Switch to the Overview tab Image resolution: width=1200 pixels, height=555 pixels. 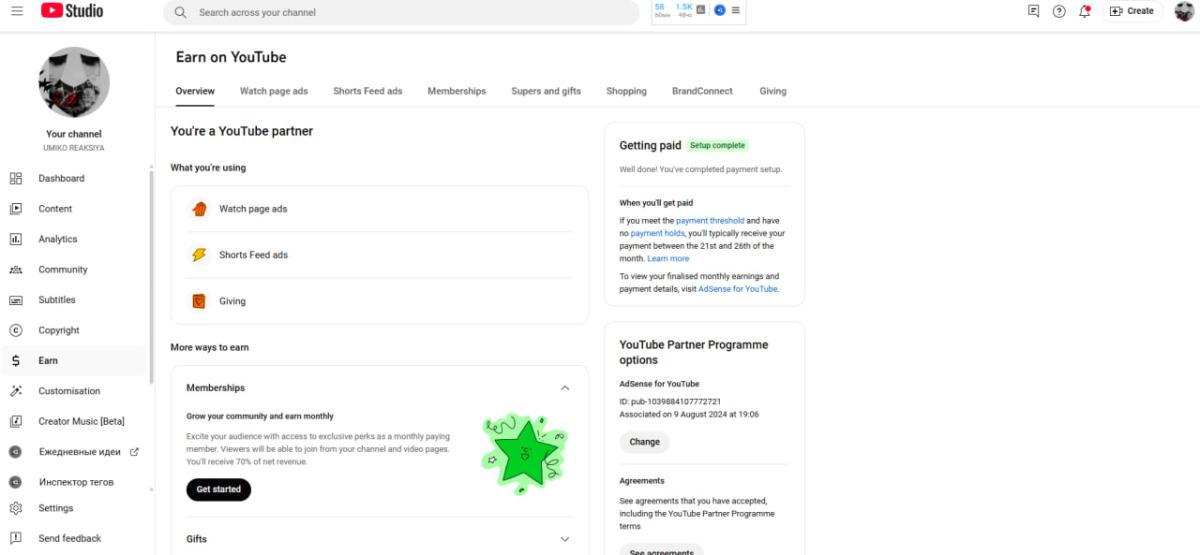[195, 91]
